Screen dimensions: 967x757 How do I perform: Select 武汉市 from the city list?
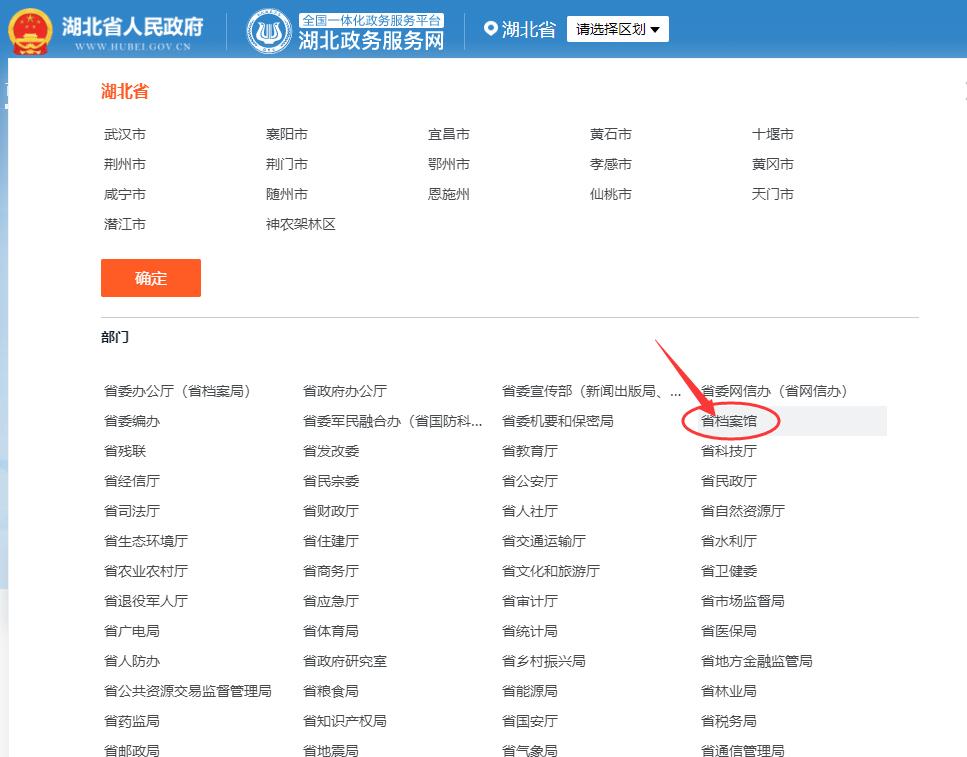tap(125, 134)
